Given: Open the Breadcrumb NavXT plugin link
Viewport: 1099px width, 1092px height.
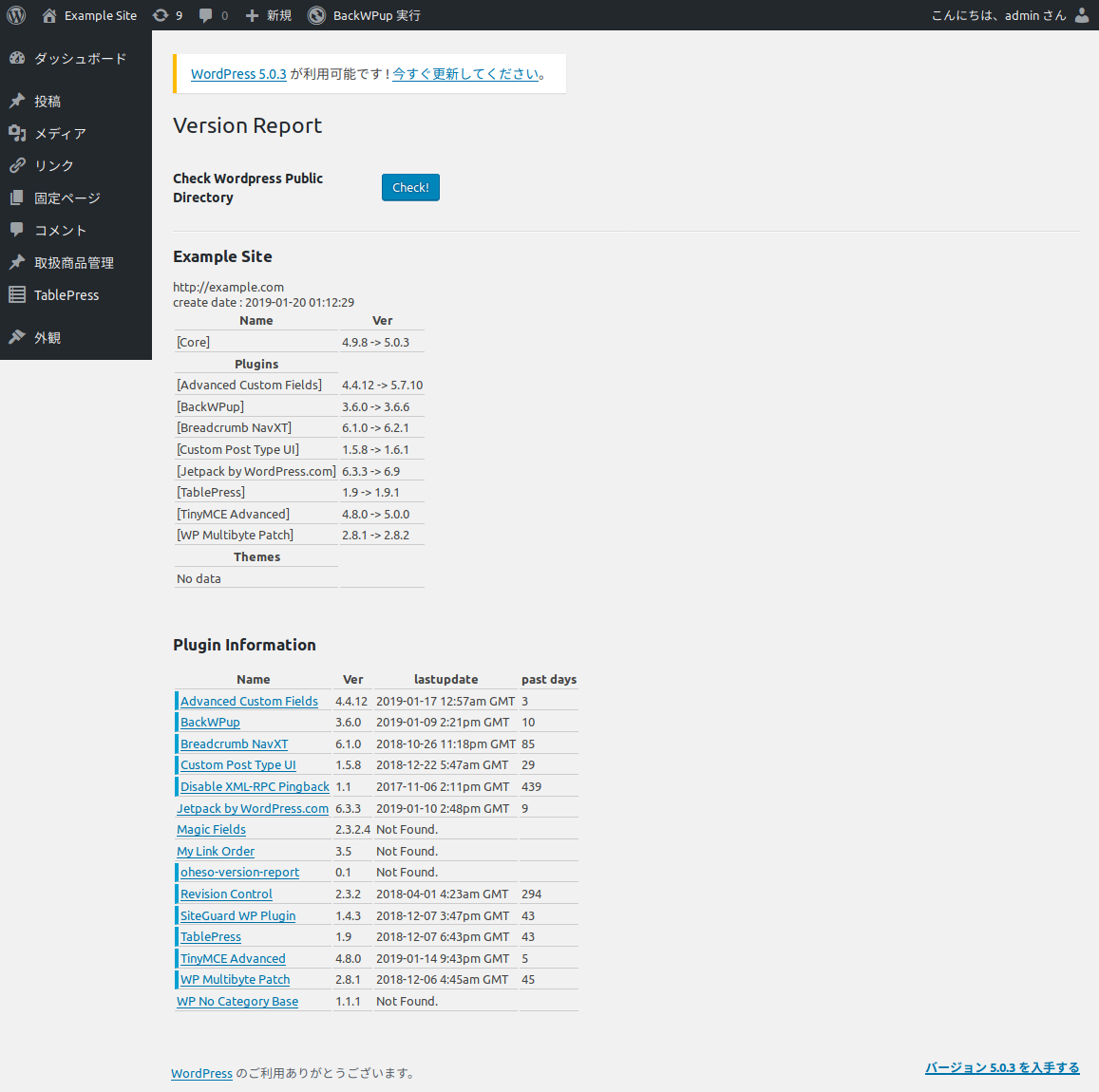Looking at the screenshot, I should coord(234,744).
